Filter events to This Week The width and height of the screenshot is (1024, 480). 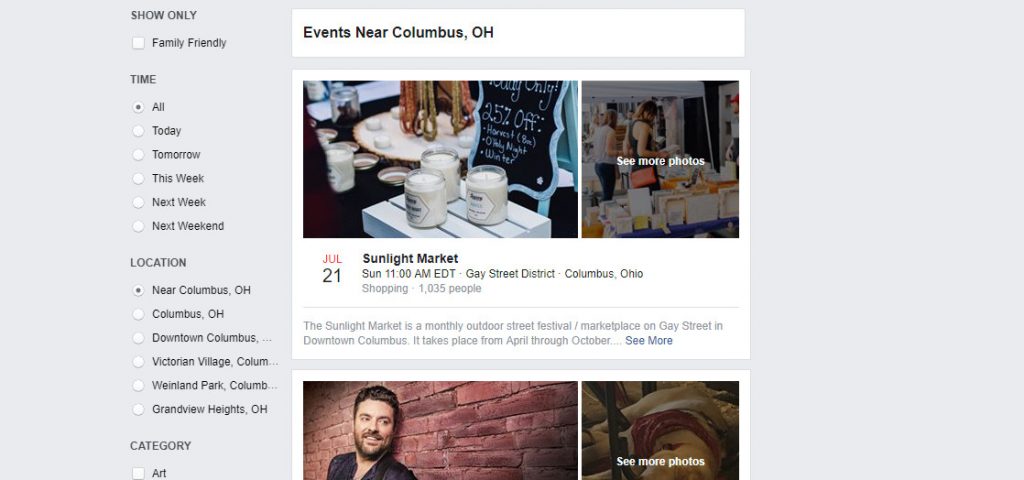(138, 178)
